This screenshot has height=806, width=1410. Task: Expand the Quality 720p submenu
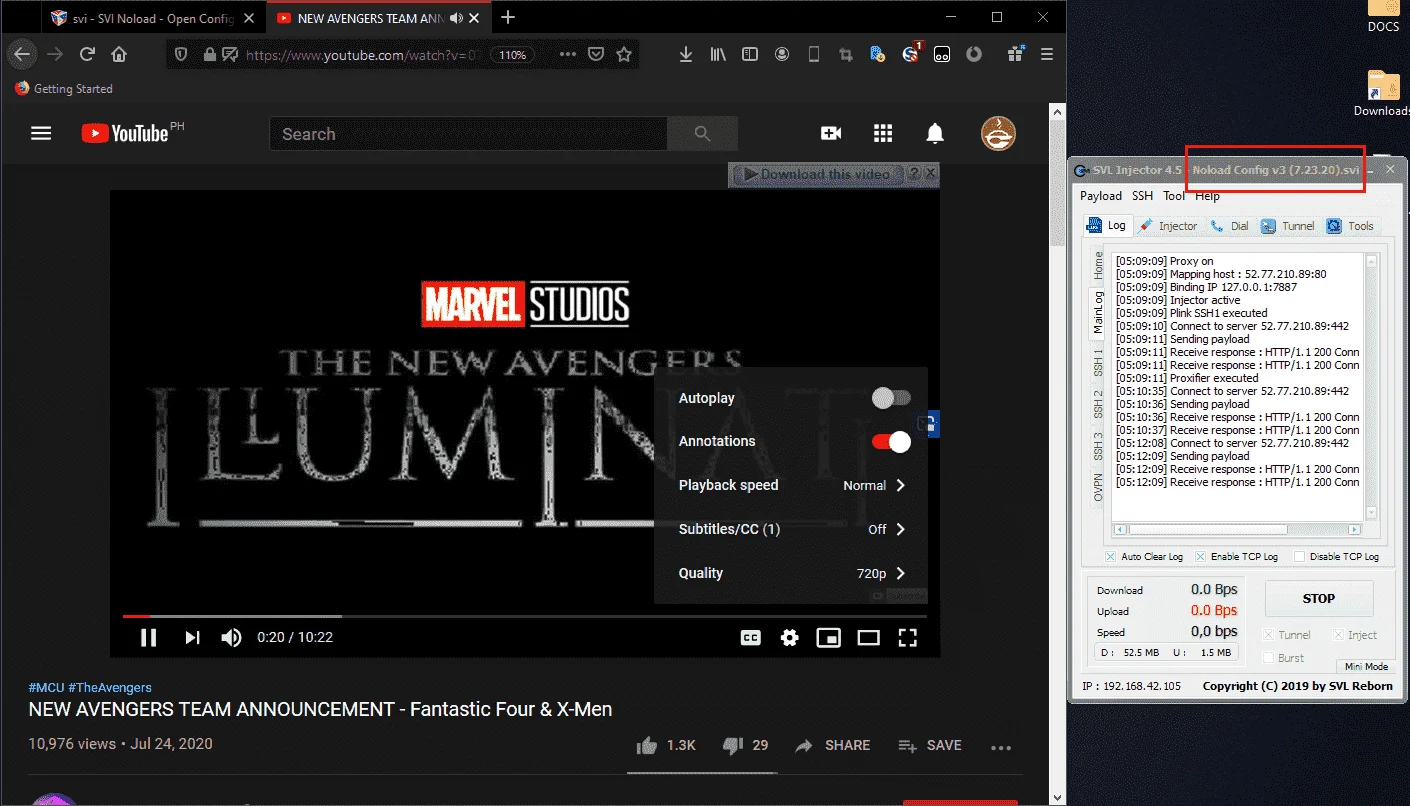(x=791, y=573)
